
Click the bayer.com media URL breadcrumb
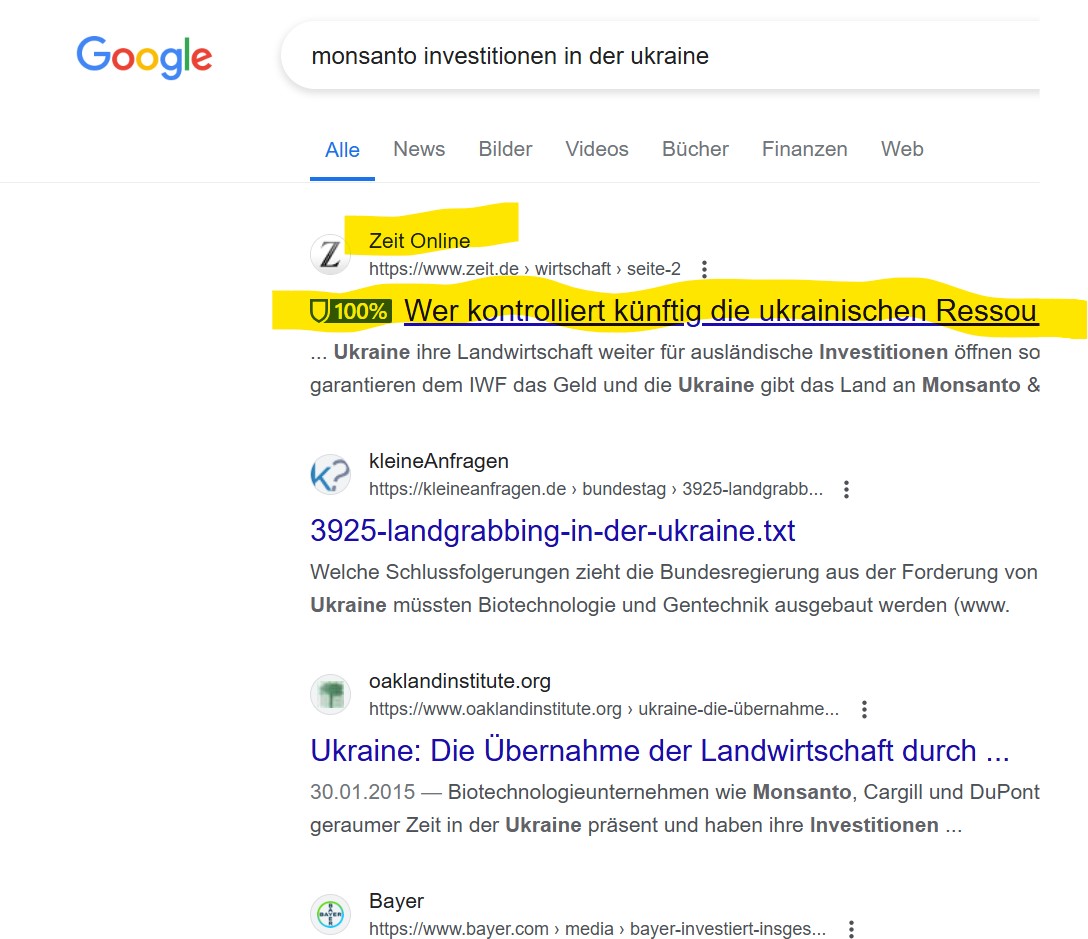click(x=597, y=929)
